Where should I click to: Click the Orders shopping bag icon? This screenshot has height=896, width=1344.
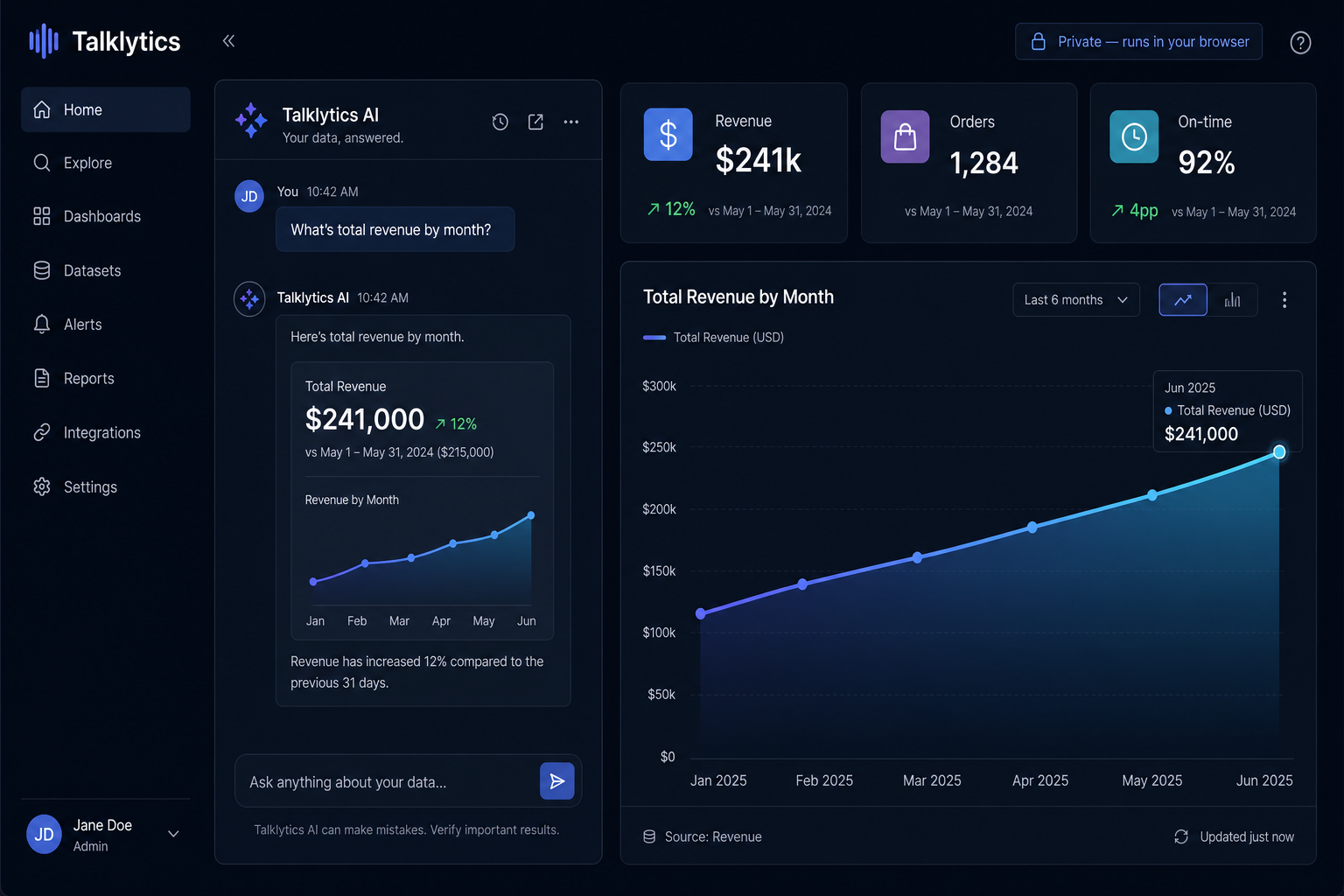click(x=906, y=136)
